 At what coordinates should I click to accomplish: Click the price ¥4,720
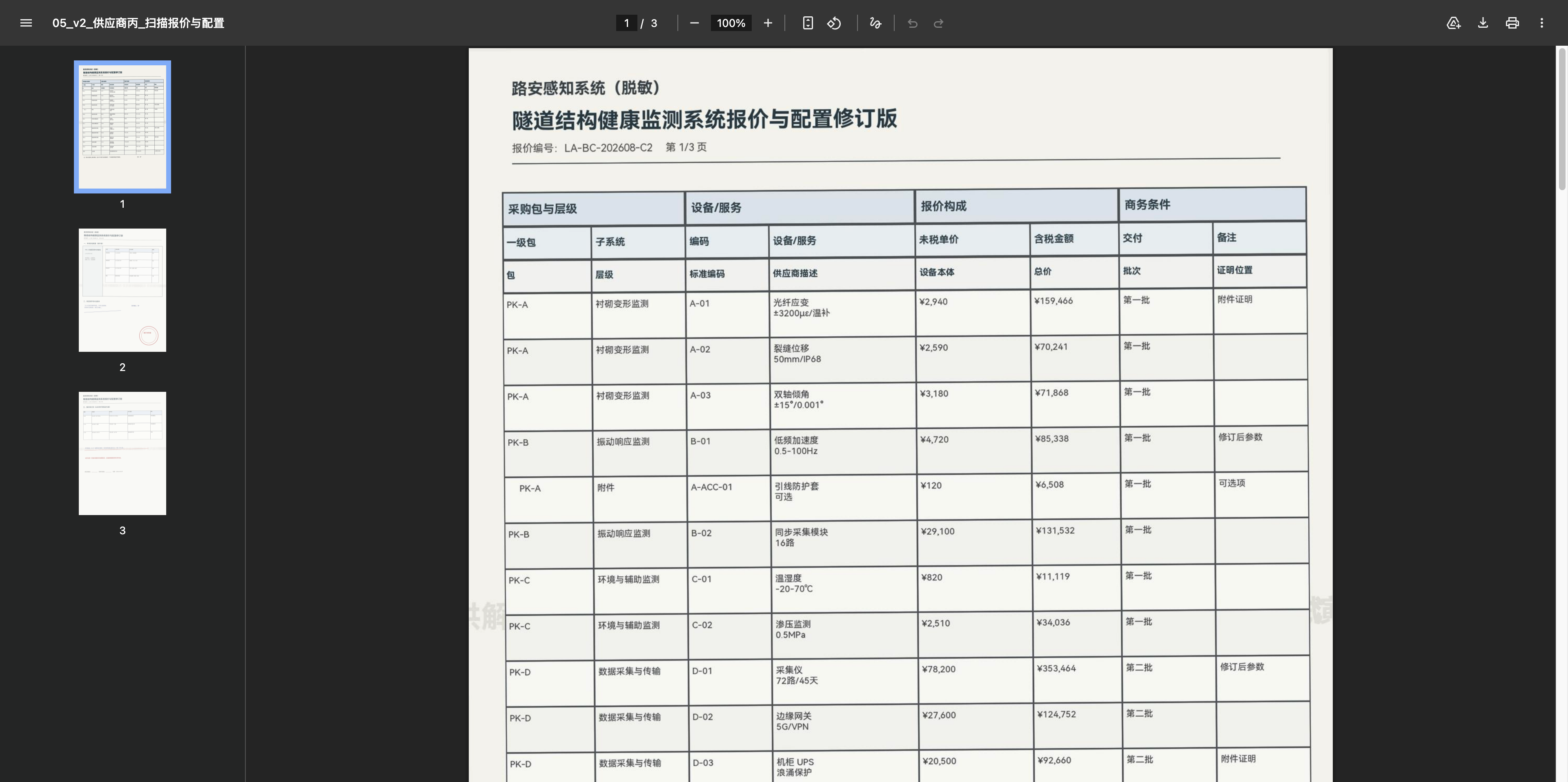[x=934, y=440]
